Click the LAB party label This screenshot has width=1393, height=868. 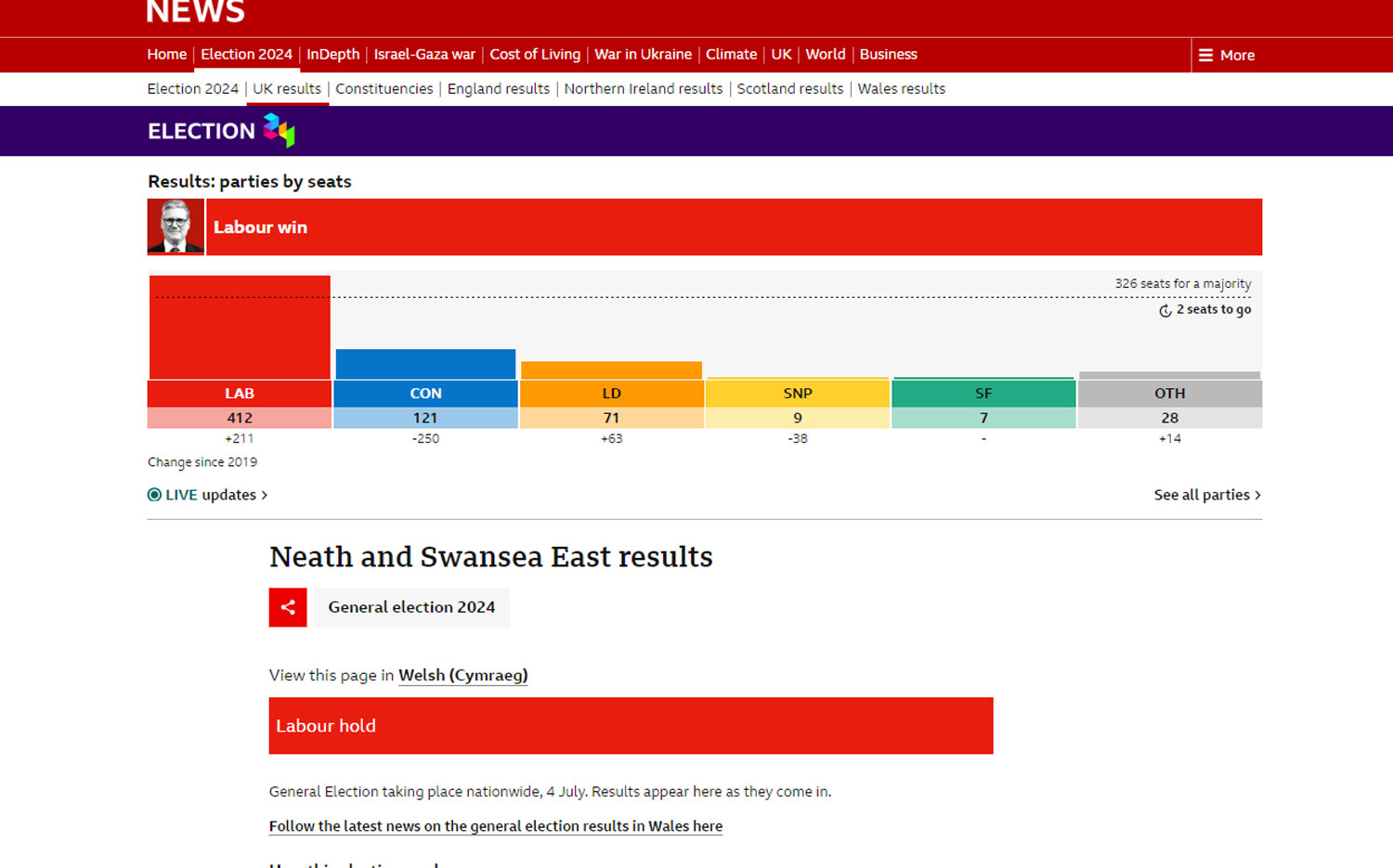click(x=240, y=394)
